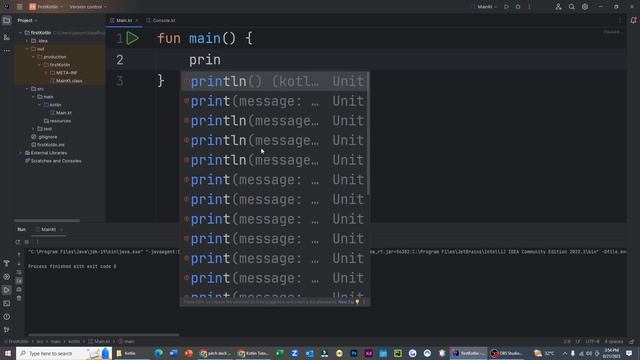
Task: Change the 4 spaces indent setting
Action: (613, 342)
